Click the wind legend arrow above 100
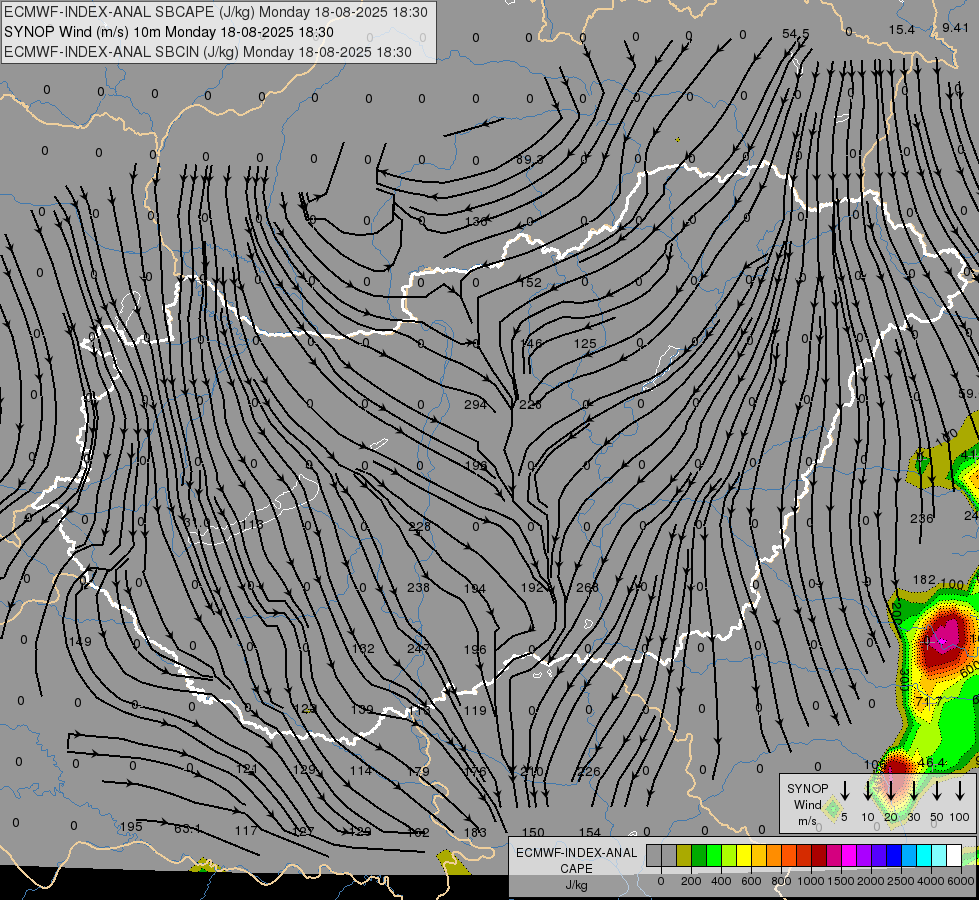The width and height of the screenshot is (979, 900). tap(960, 791)
